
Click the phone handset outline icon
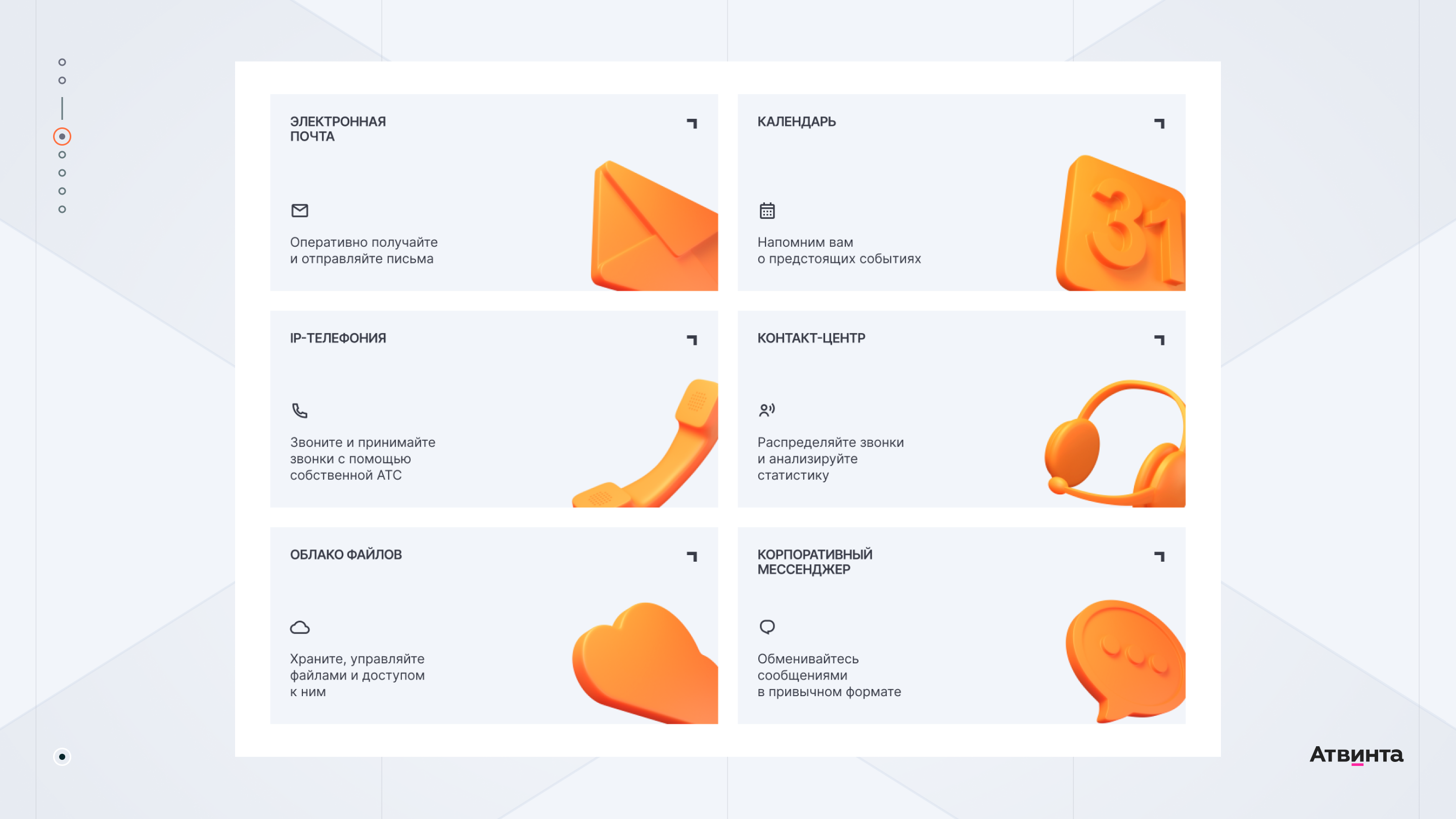click(x=300, y=411)
